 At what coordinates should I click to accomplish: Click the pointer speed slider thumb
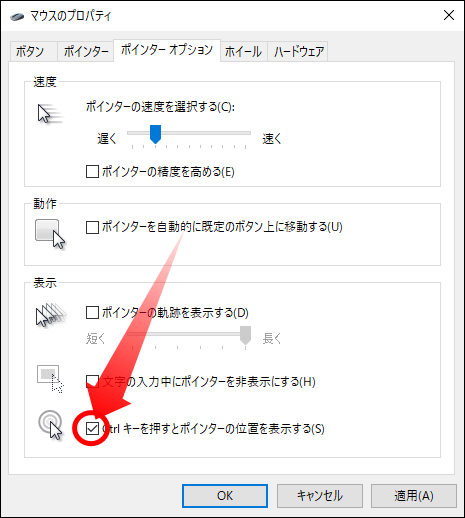(155, 134)
